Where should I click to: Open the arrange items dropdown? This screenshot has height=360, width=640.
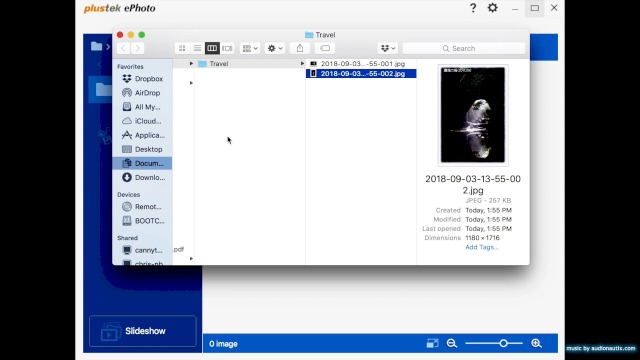pyautogui.click(x=250, y=48)
